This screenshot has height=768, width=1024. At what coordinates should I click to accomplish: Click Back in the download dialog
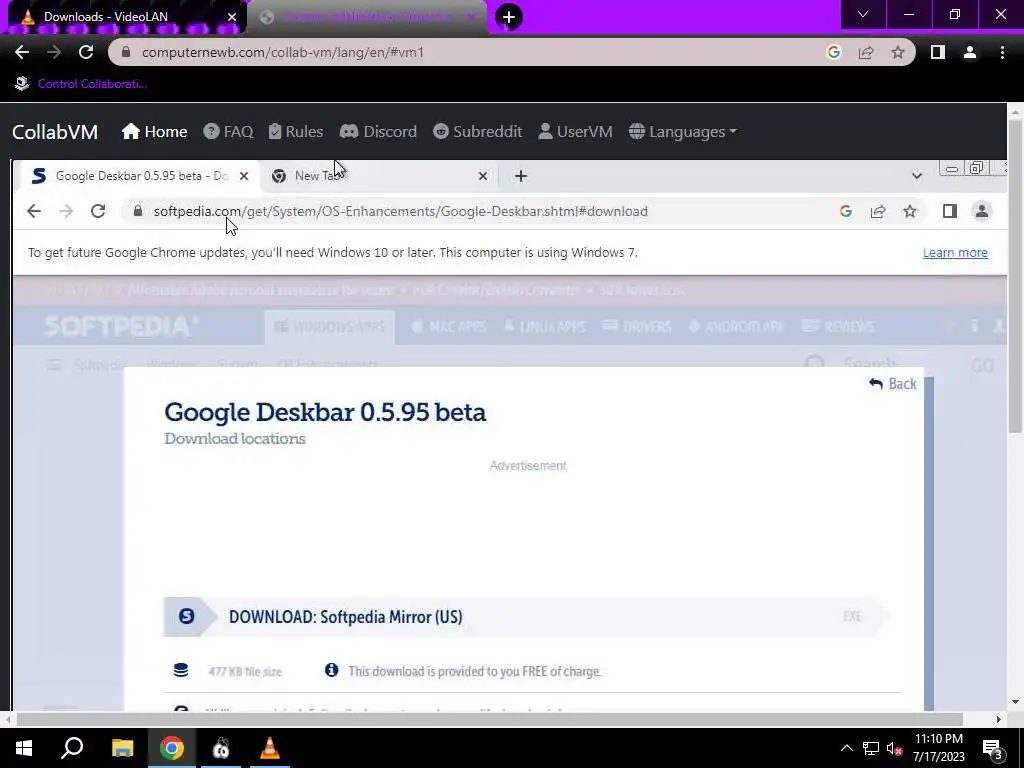pos(893,384)
